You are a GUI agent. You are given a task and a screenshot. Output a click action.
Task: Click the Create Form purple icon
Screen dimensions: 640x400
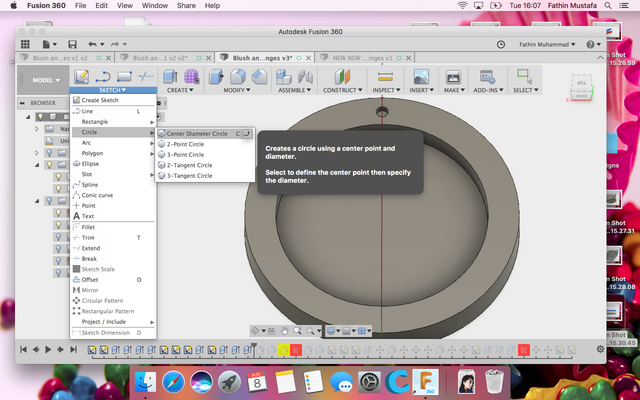pyautogui.click(x=191, y=76)
